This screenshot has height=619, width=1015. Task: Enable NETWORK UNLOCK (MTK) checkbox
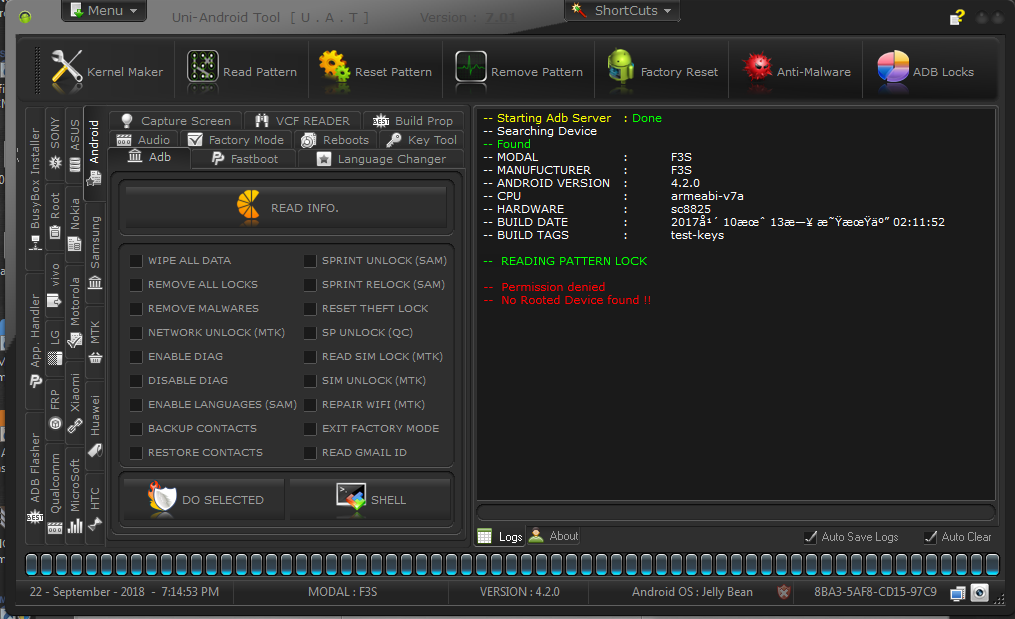[x=136, y=332]
